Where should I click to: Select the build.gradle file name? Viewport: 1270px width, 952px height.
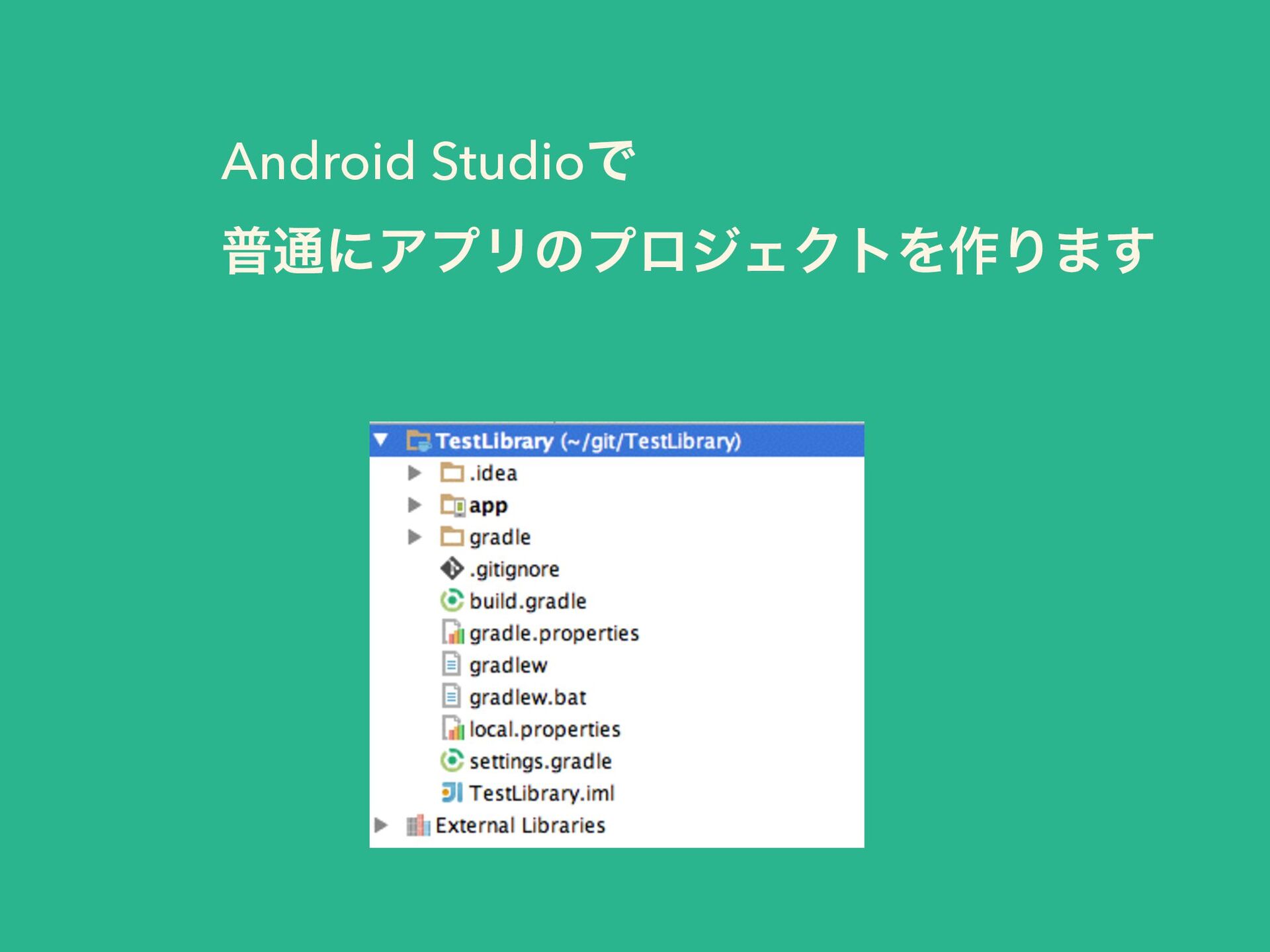click(x=528, y=601)
